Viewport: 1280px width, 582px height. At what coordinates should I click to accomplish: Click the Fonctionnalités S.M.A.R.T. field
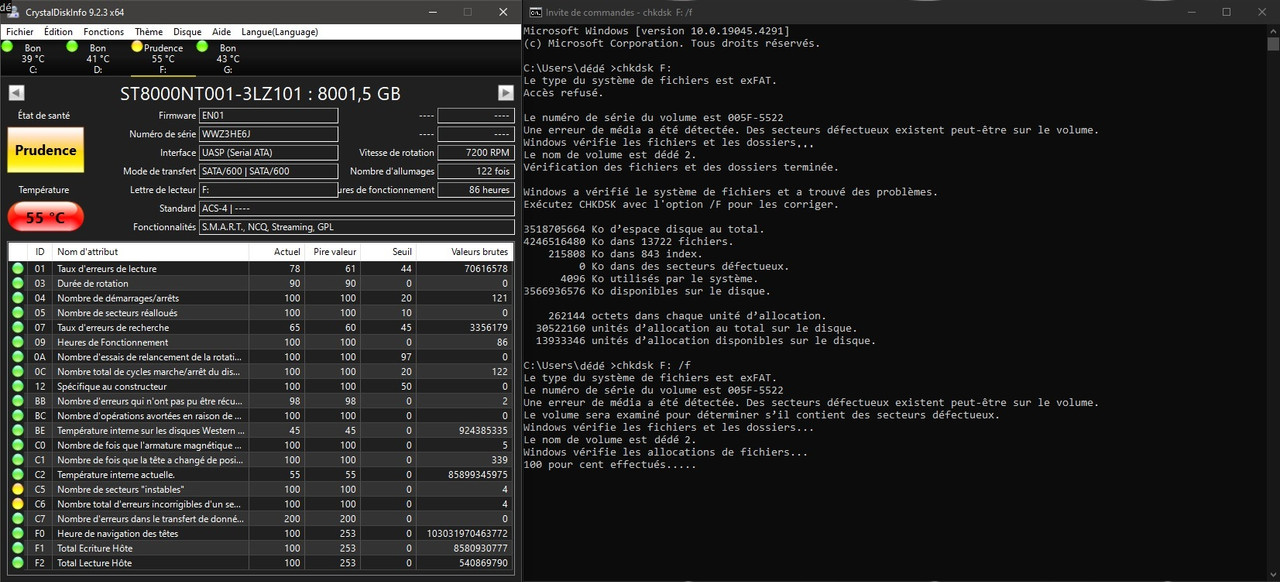pyautogui.click(x=356, y=227)
